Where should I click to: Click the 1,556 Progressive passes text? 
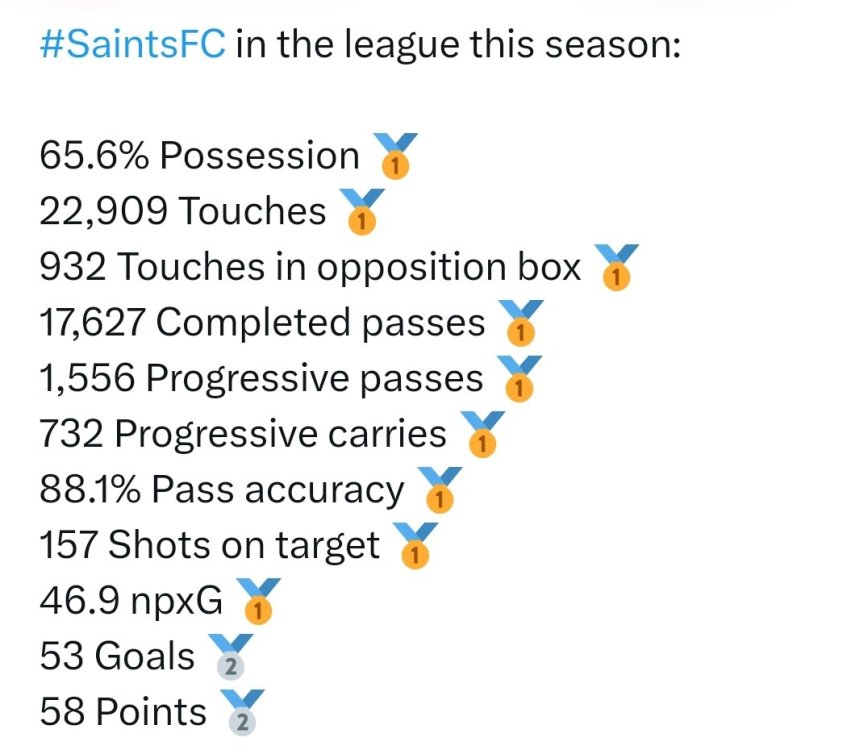tap(261, 379)
